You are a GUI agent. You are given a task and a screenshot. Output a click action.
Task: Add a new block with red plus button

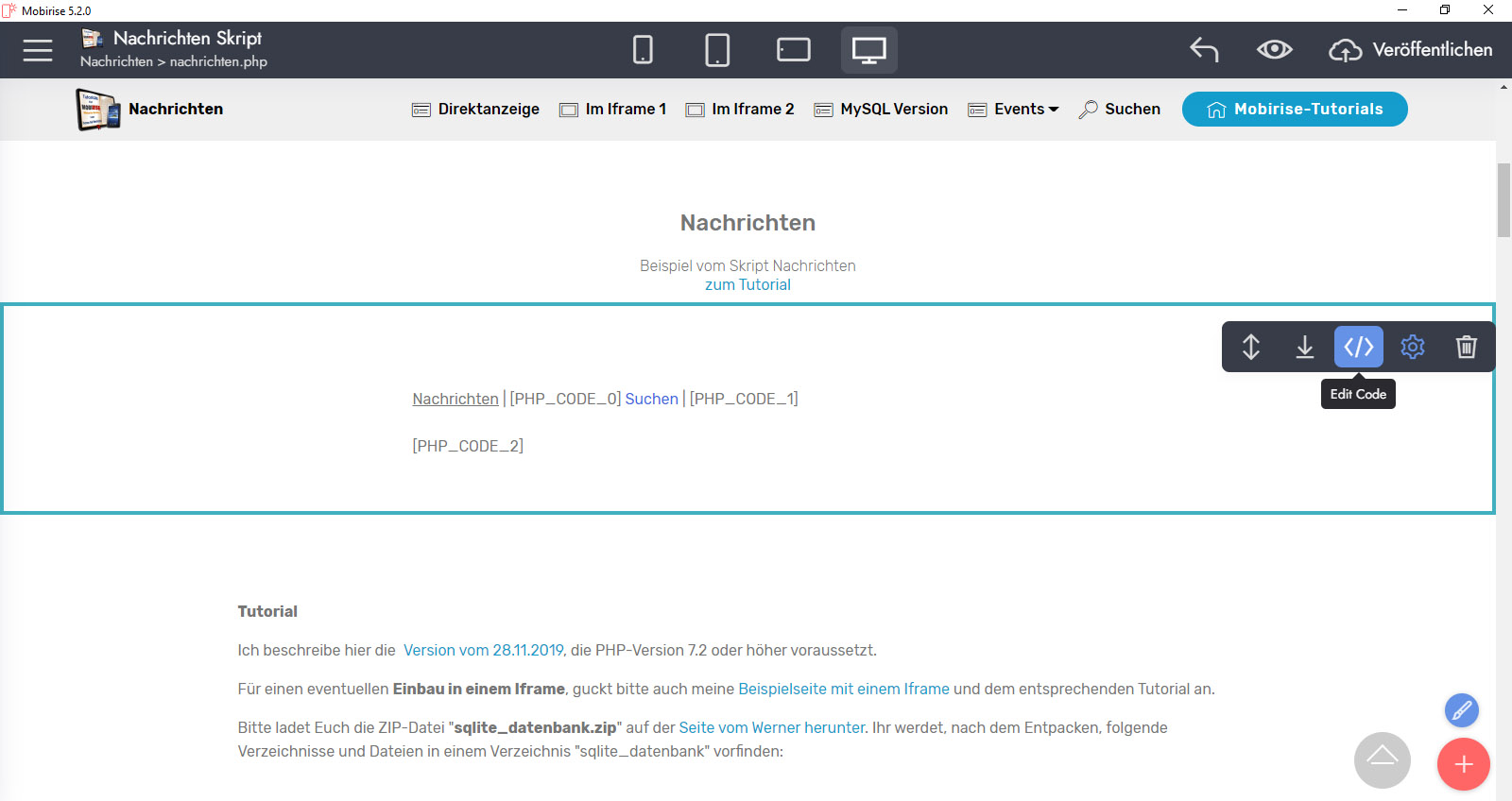(x=1463, y=764)
